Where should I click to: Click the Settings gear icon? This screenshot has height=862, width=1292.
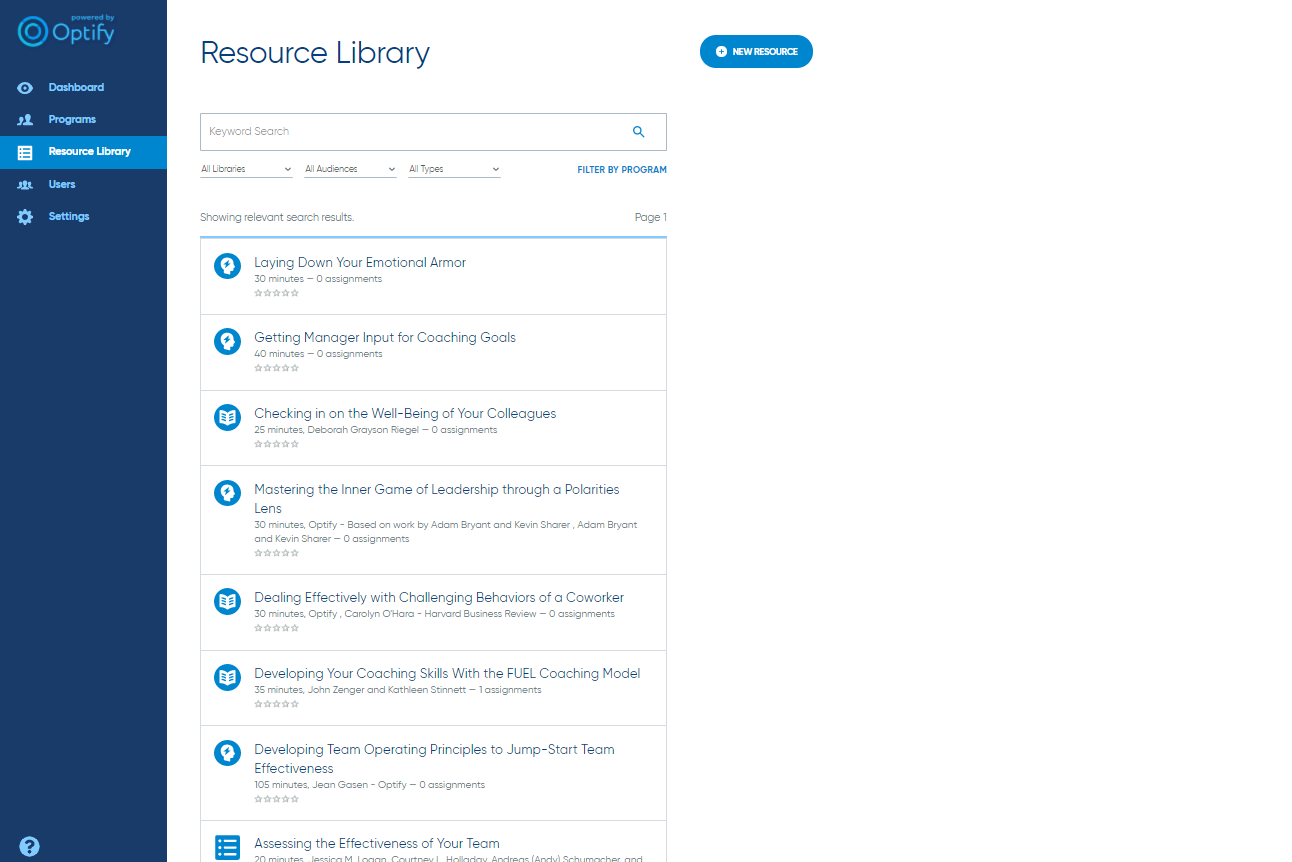[26, 217]
